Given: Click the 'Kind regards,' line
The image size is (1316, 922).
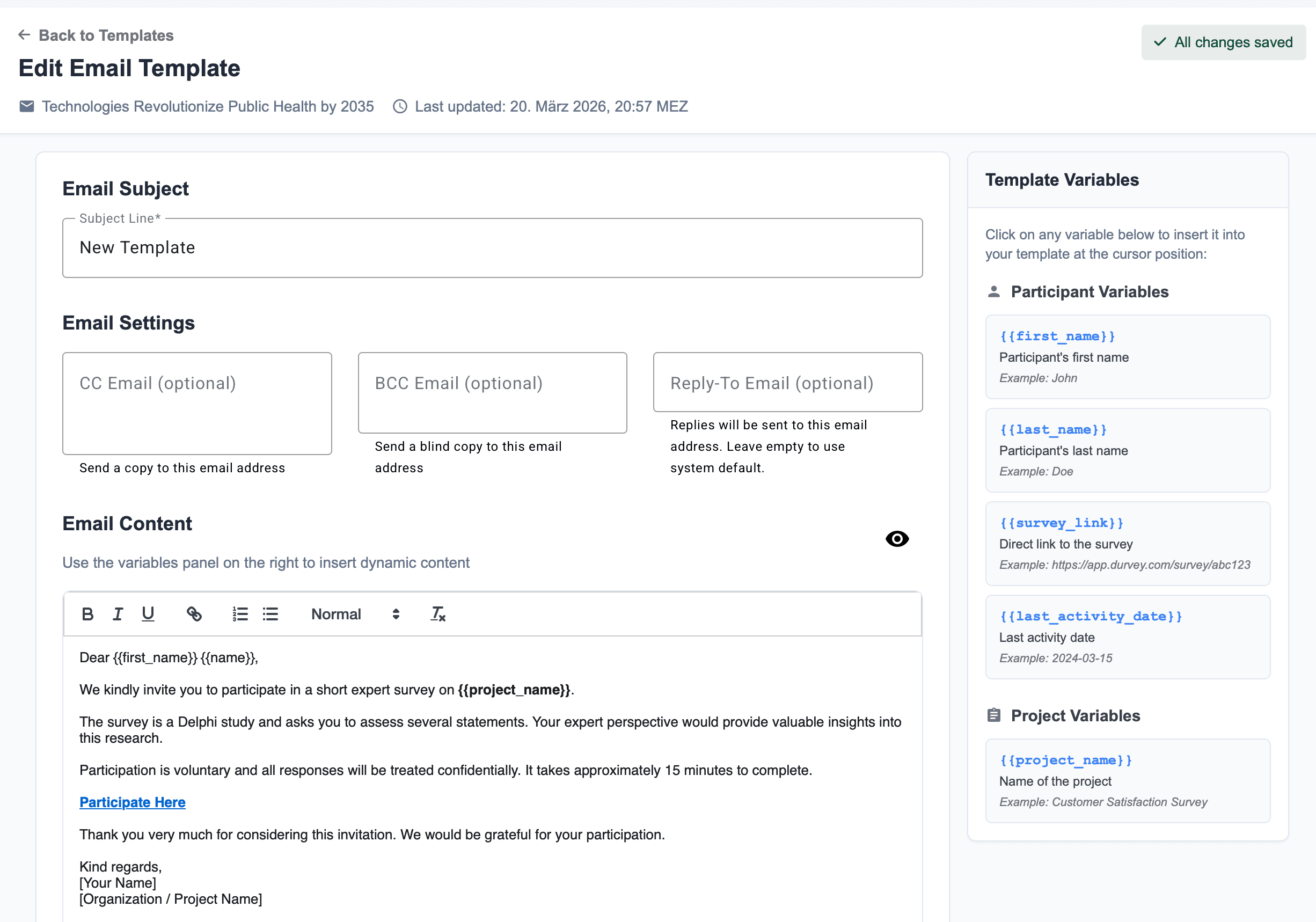Looking at the screenshot, I should 120,866.
